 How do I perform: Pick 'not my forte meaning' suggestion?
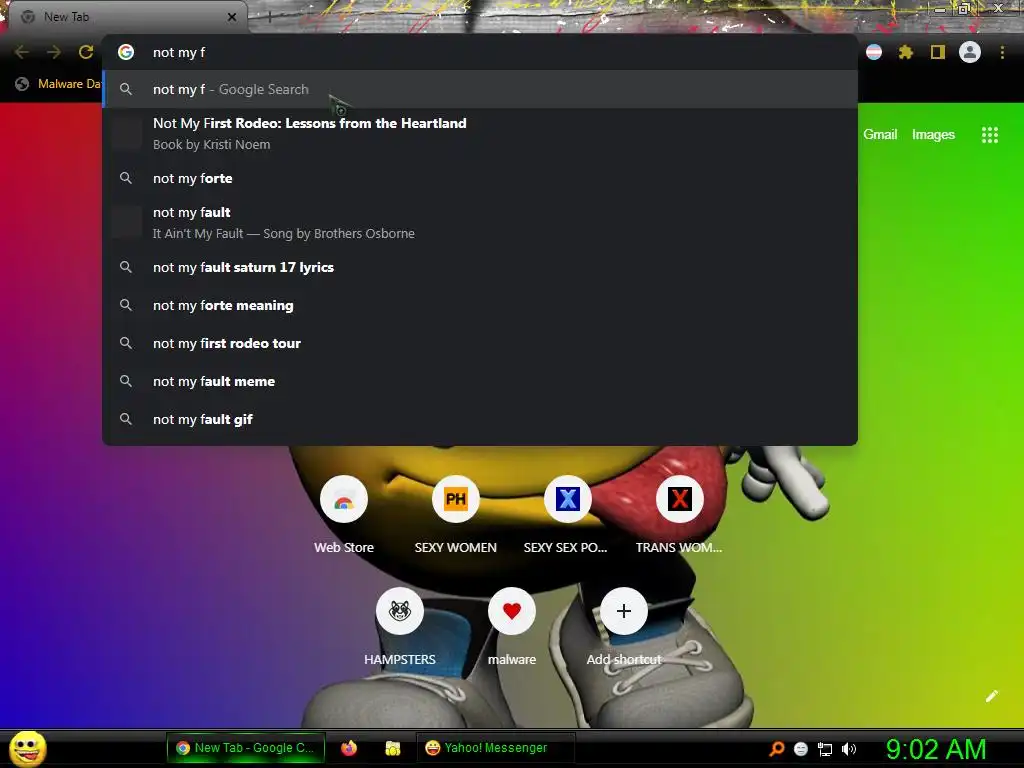[x=480, y=305]
